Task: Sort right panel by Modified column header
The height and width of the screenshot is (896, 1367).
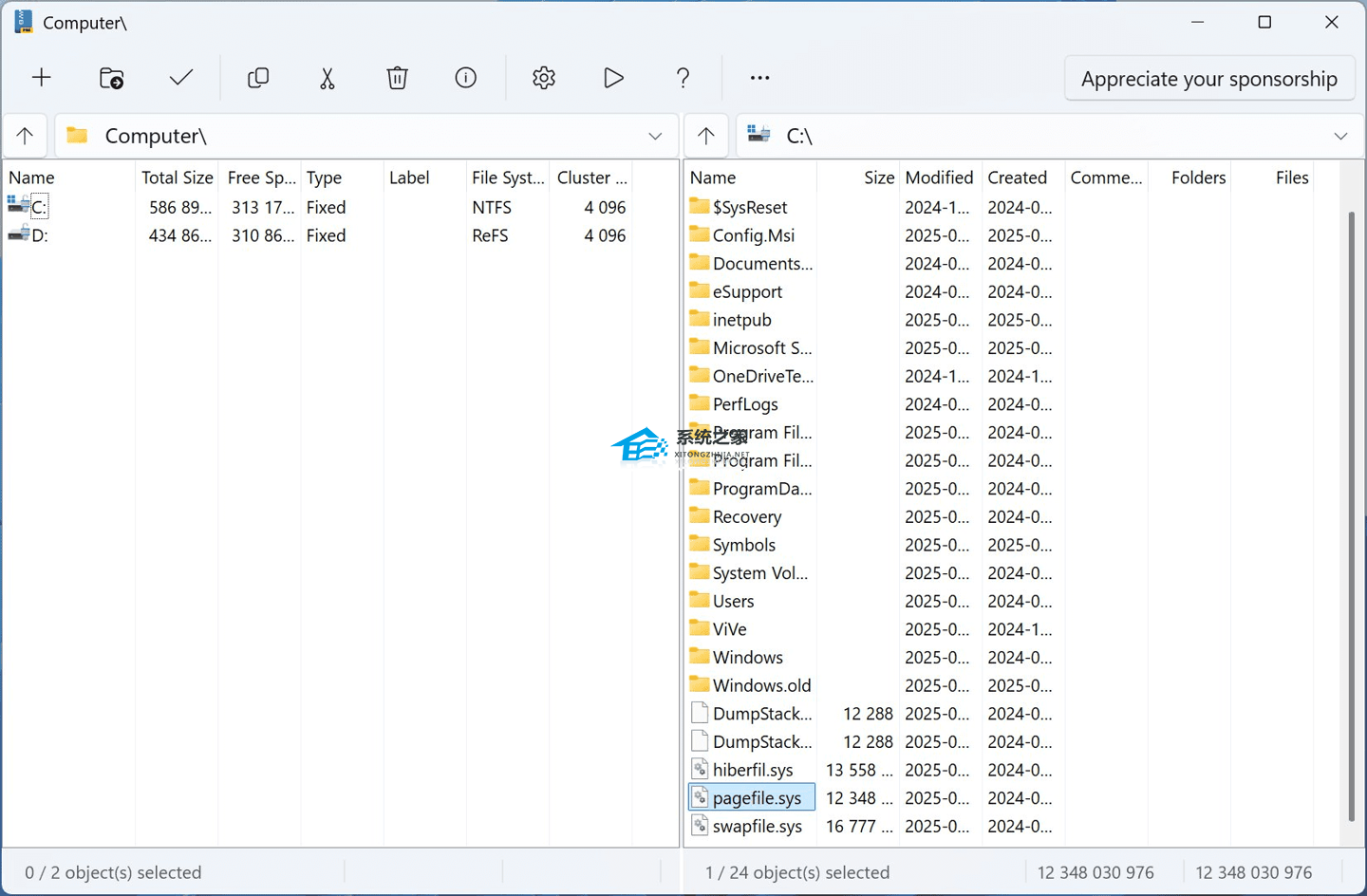Action: point(938,177)
